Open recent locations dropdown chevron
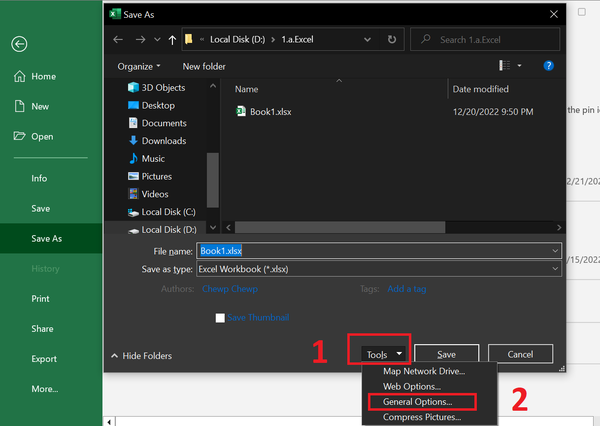The width and height of the screenshot is (600, 426). pyautogui.click(x=157, y=39)
